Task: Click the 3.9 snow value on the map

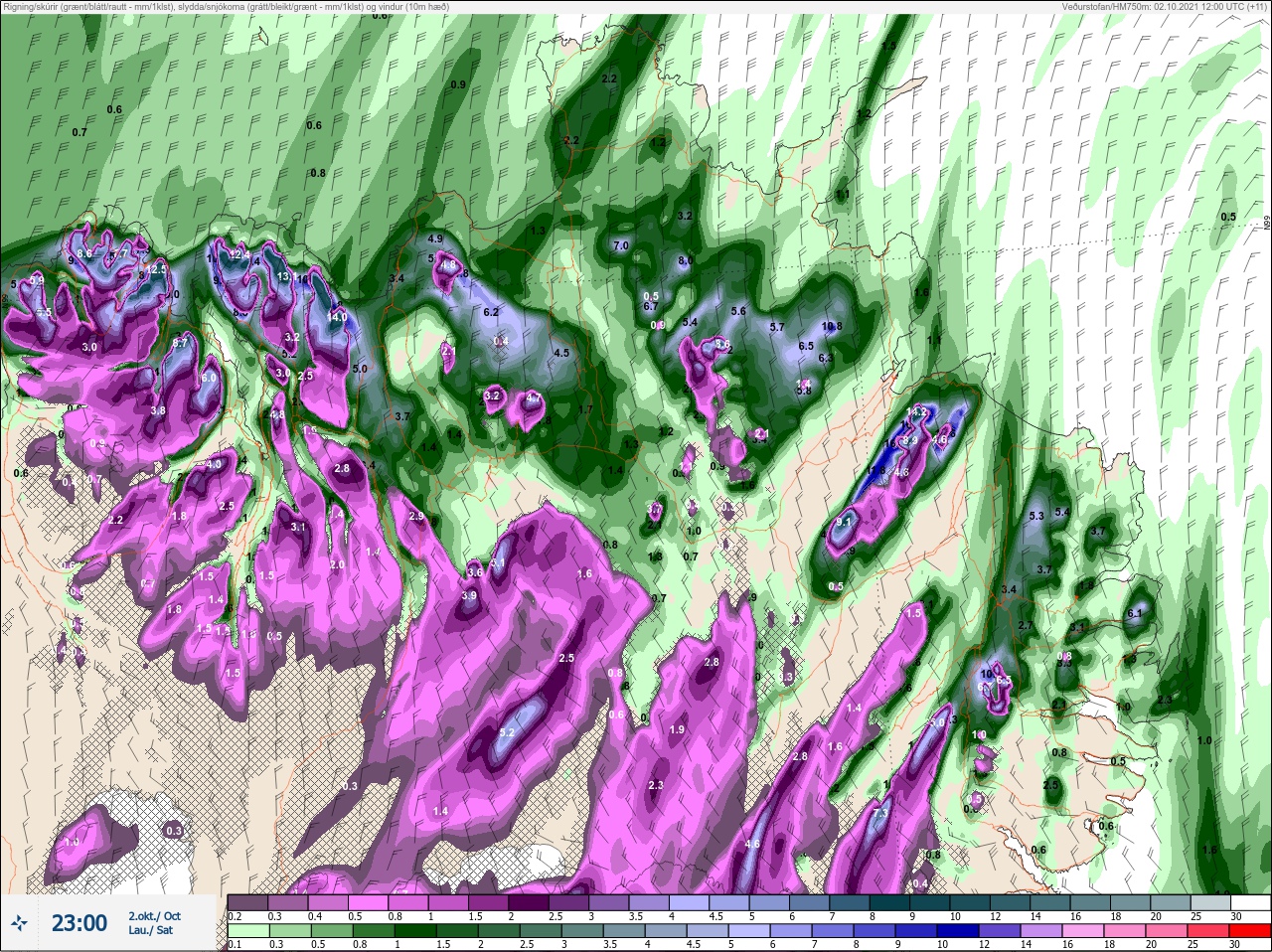Action: (469, 596)
